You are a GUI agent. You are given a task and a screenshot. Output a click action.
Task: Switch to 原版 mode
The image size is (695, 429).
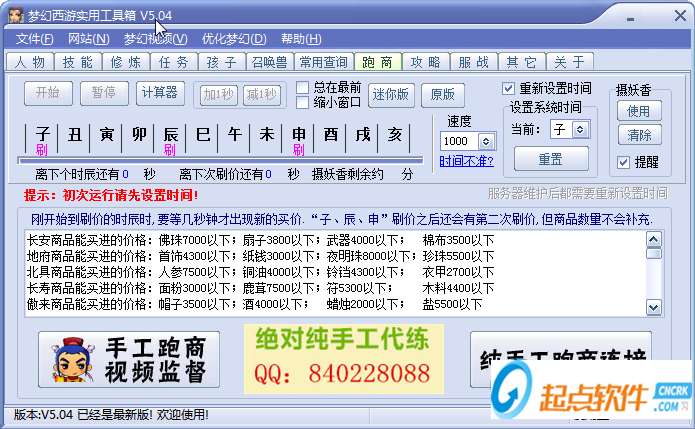pos(442,95)
